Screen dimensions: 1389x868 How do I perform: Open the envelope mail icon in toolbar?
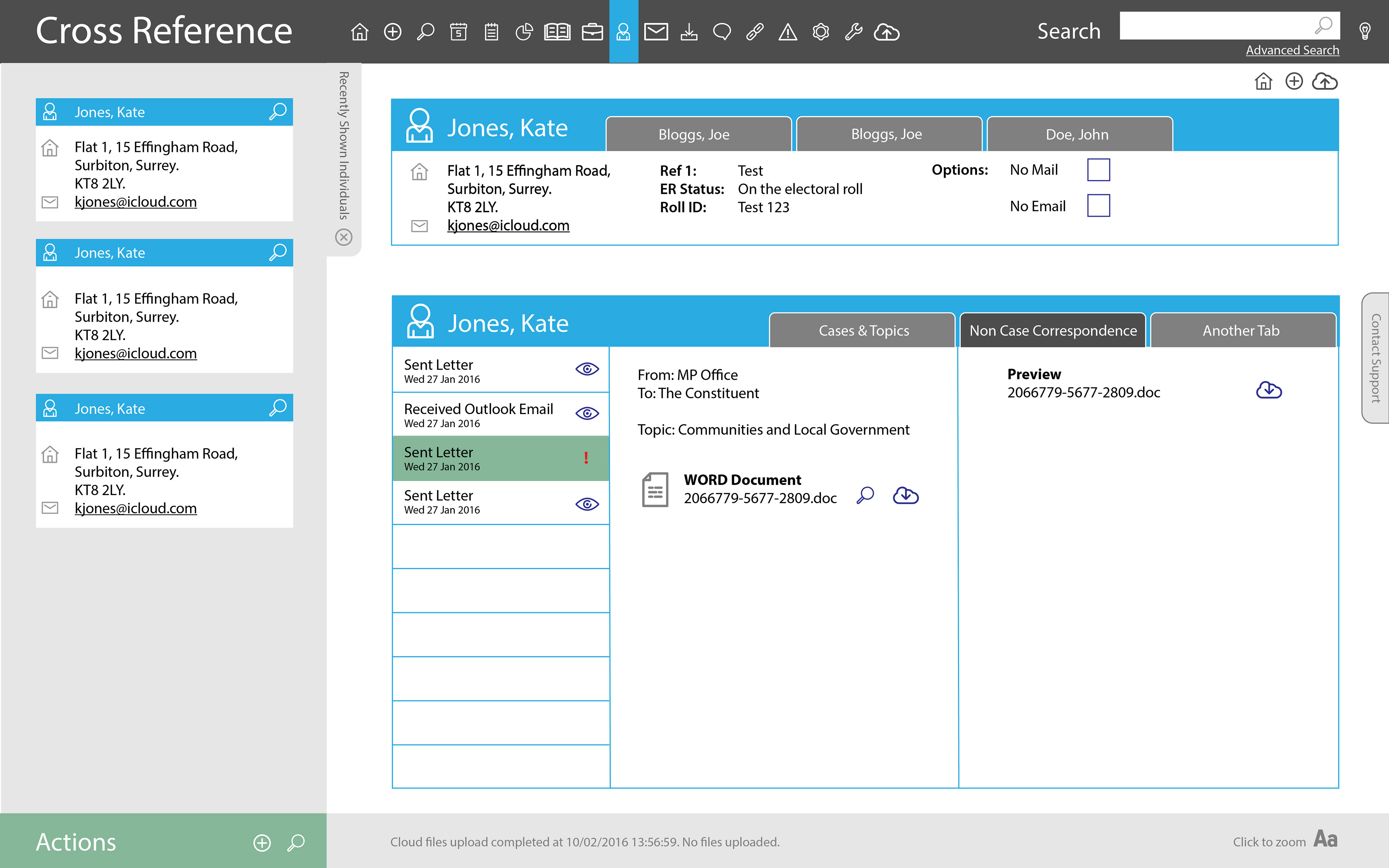click(x=655, y=31)
